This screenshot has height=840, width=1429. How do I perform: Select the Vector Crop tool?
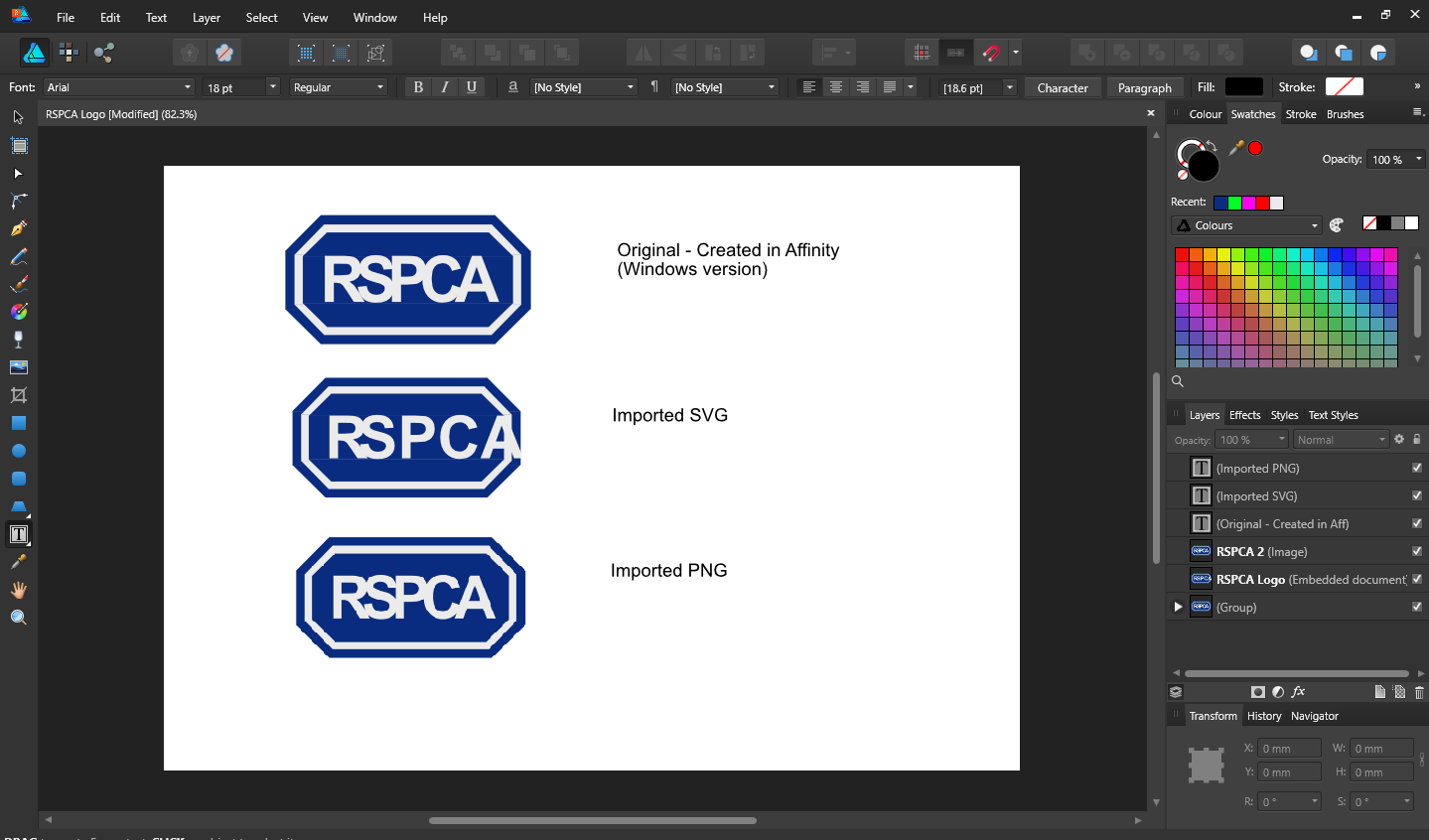[x=18, y=395]
